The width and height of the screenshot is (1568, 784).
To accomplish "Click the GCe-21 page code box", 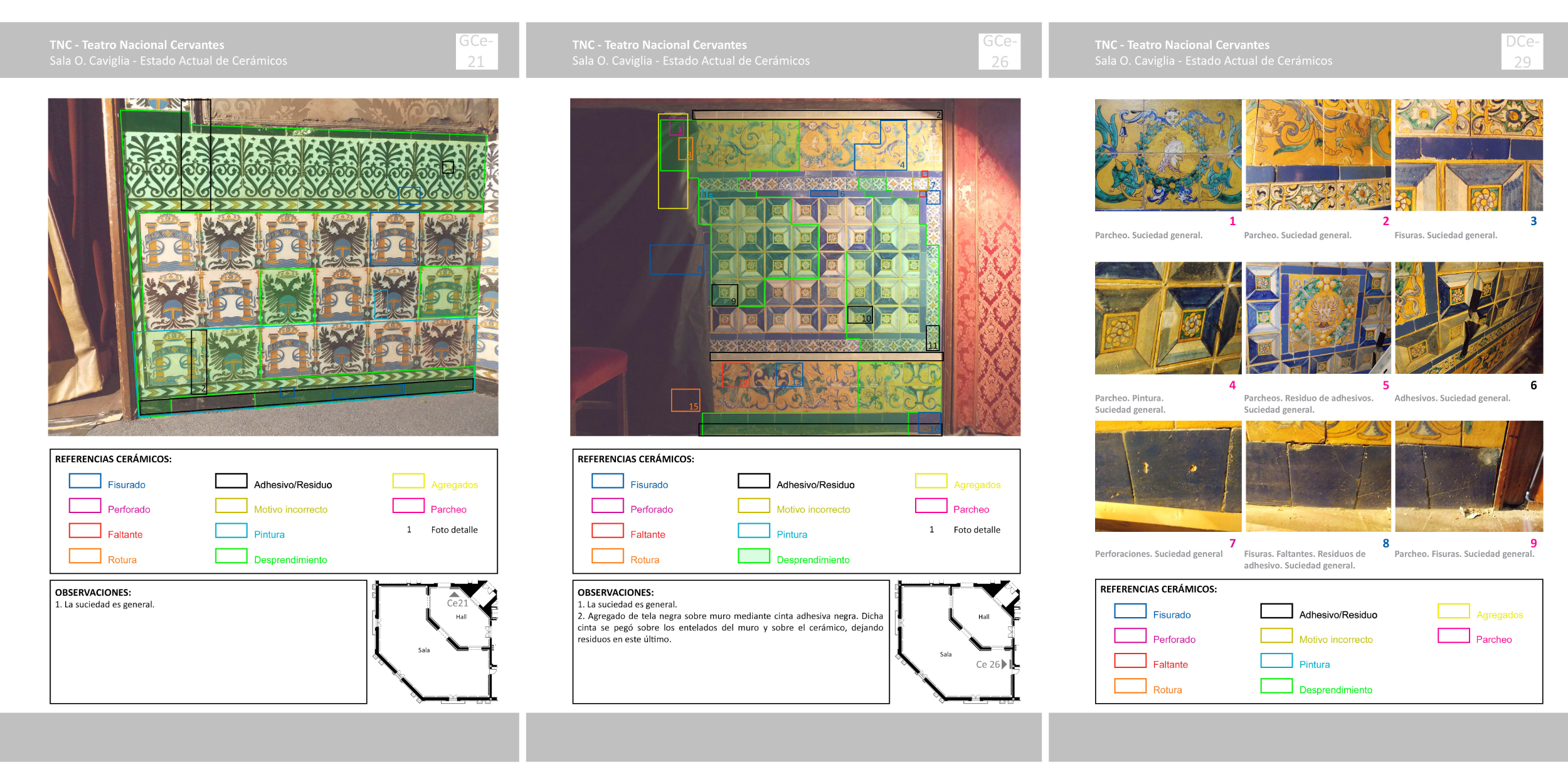I will click(x=477, y=51).
